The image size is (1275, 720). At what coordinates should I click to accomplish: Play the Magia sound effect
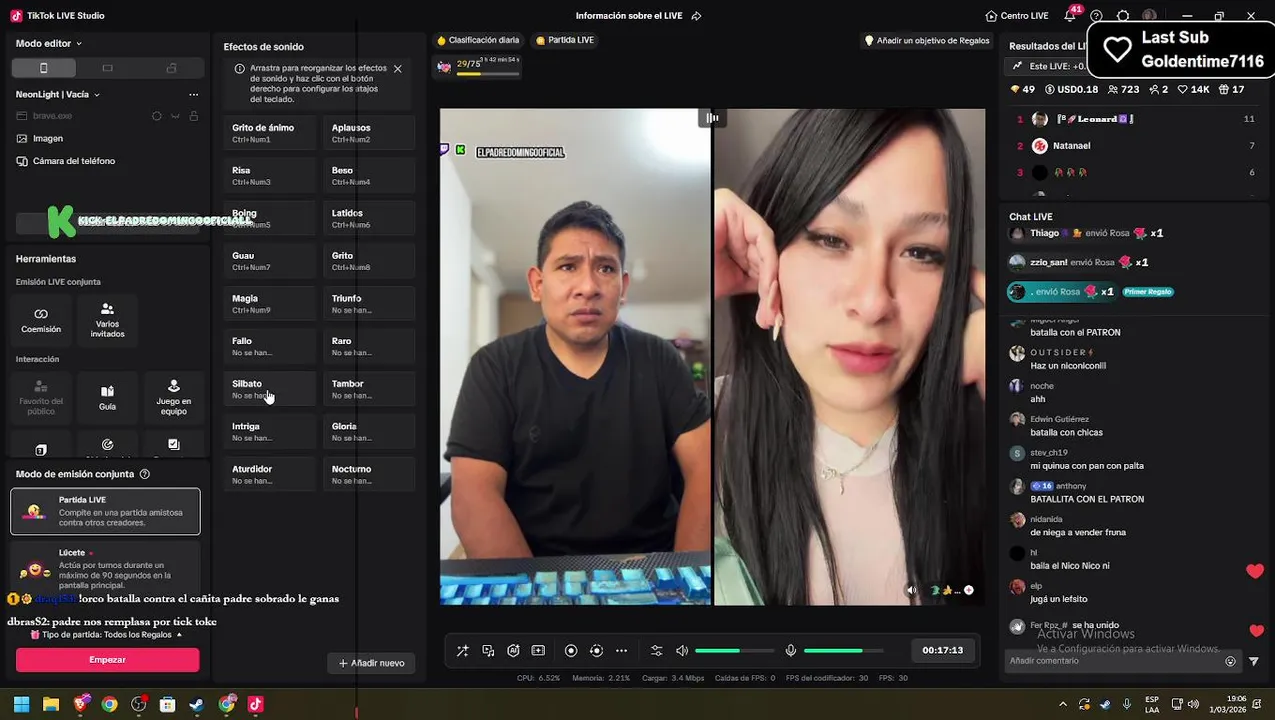coord(269,304)
